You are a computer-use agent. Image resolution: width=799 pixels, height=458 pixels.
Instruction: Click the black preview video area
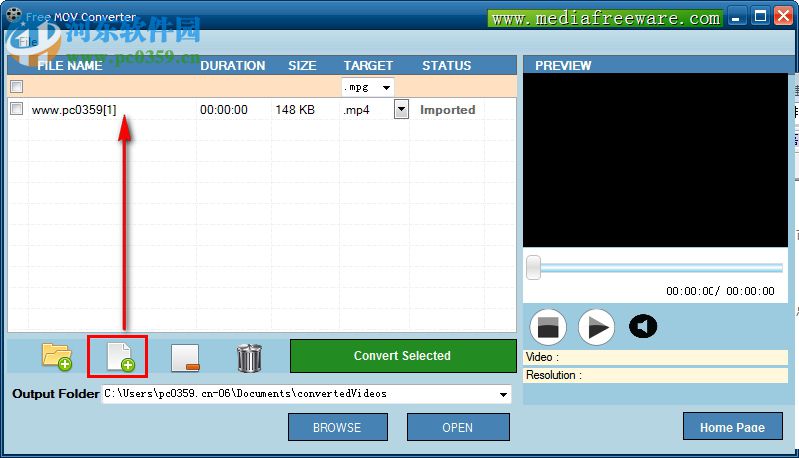655,160
